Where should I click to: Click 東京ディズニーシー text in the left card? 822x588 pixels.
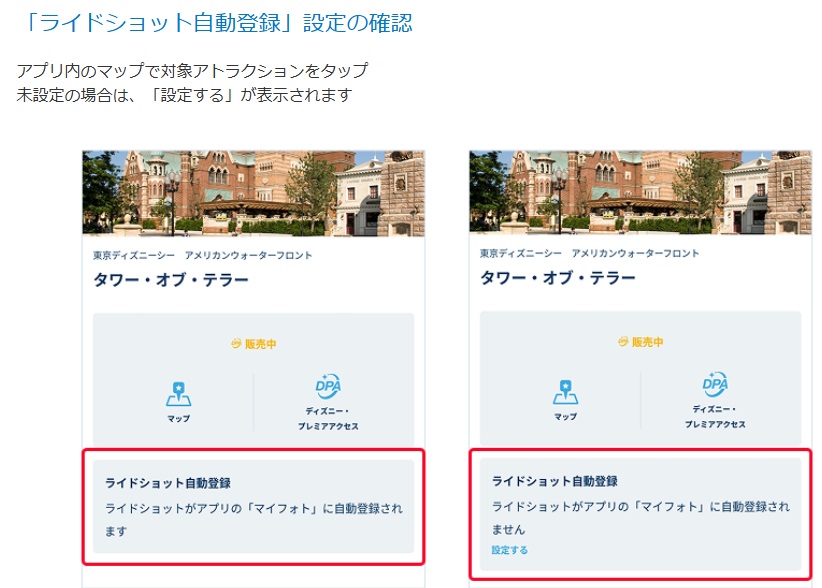point(132,255)
